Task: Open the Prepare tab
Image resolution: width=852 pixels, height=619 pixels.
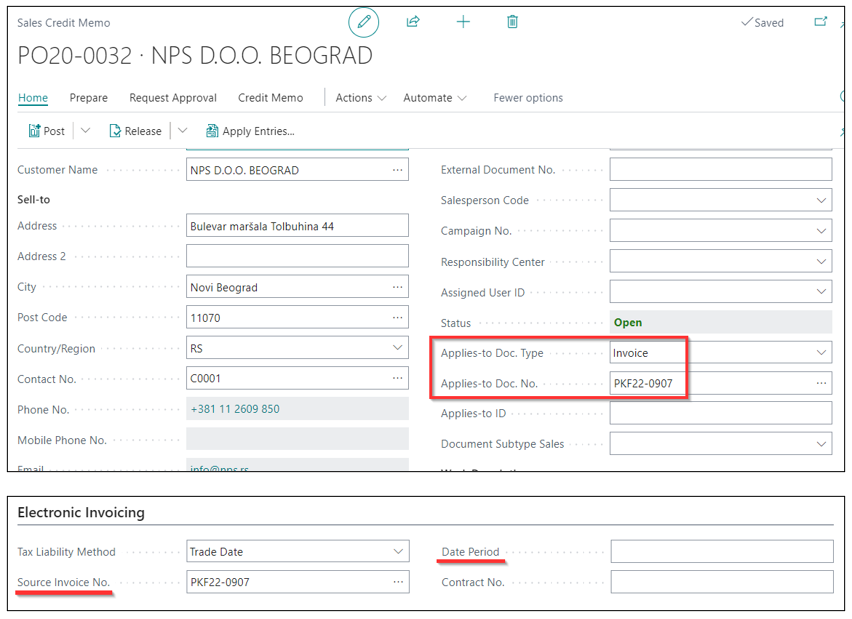Action: 89,98
